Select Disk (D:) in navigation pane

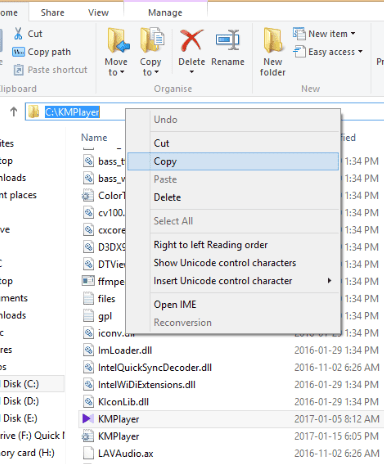point(21,401)
